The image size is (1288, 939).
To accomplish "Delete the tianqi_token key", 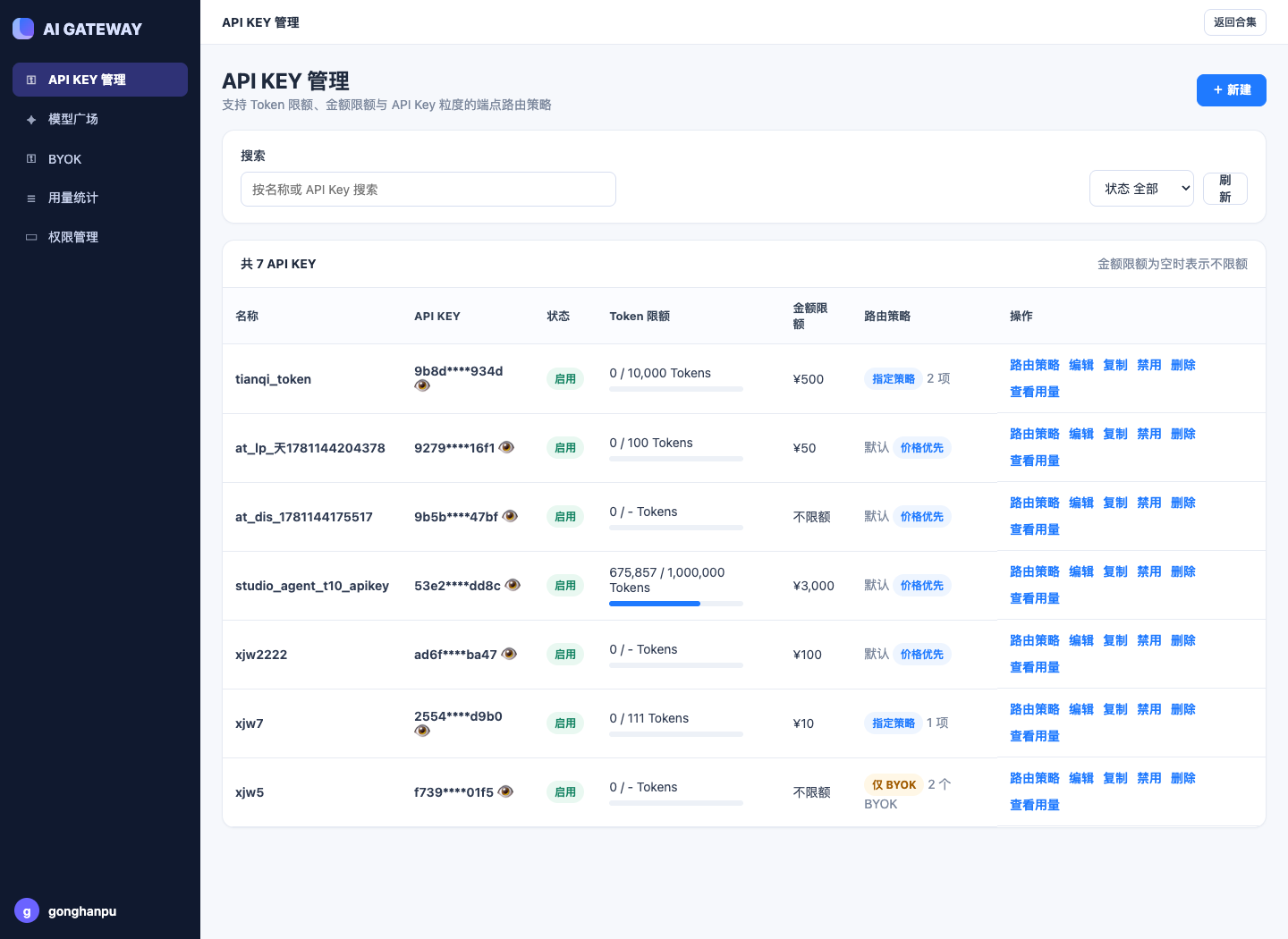I will 1183,365.
